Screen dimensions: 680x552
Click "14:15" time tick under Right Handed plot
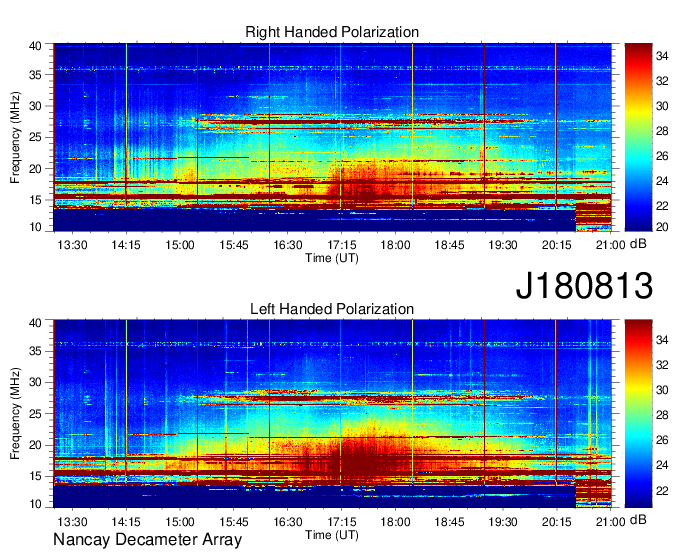126,245
